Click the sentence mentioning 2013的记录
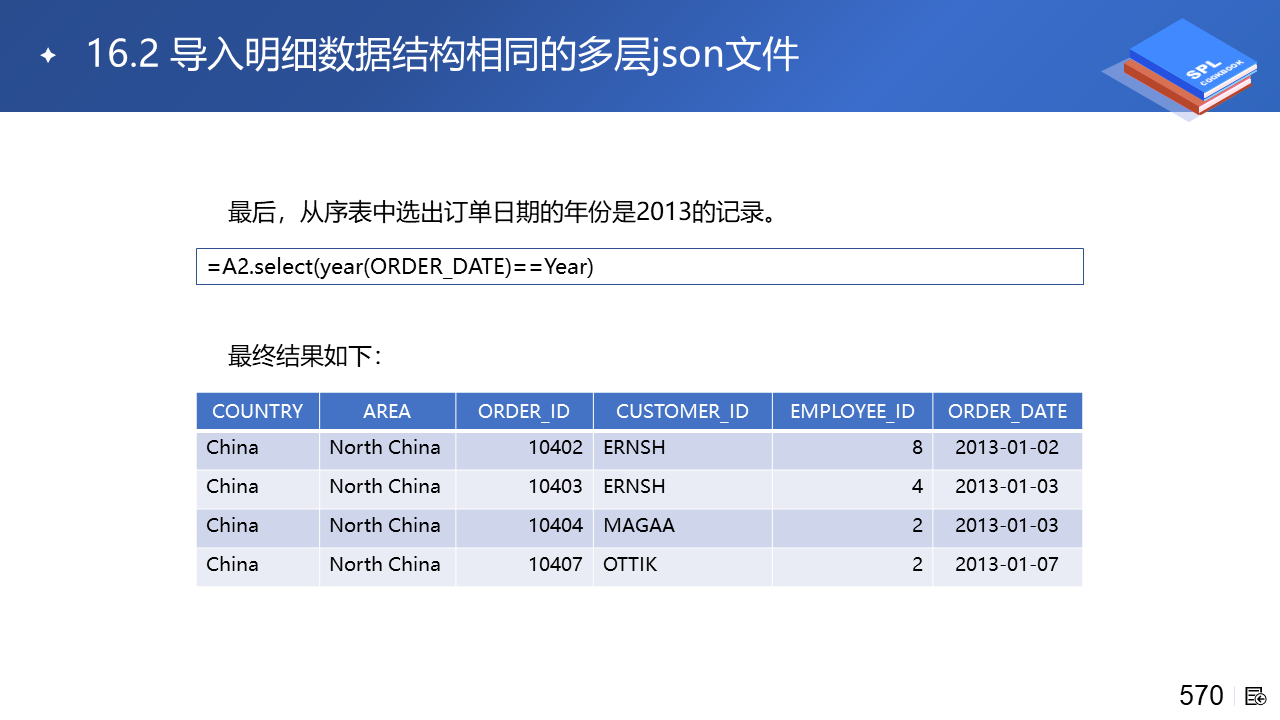This screenshot has height=720, width=1280. (x=503, y=213)
